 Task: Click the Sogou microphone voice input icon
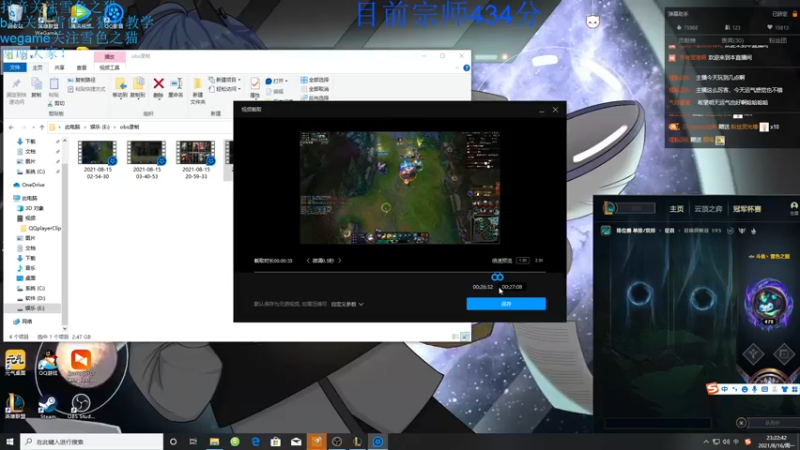point(754,389)
